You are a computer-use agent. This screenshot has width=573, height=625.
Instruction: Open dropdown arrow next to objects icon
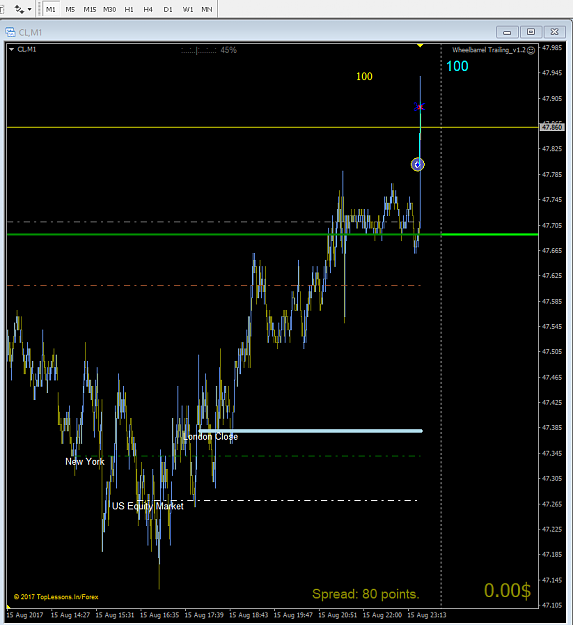tap(29, 9)
